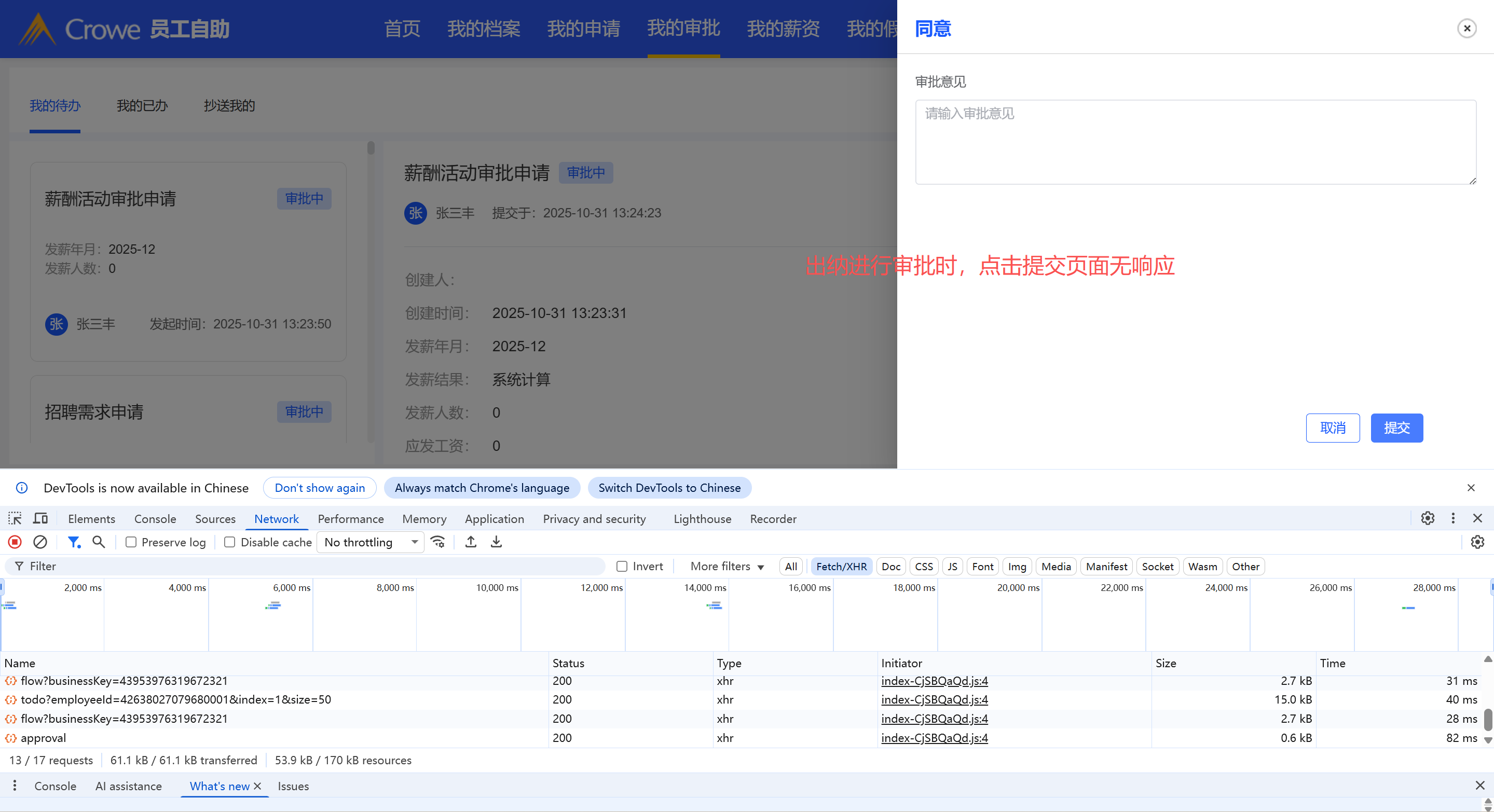Click the 审批意见 text area
The height and width of the screenshot is (812, 1494).
1195,142
